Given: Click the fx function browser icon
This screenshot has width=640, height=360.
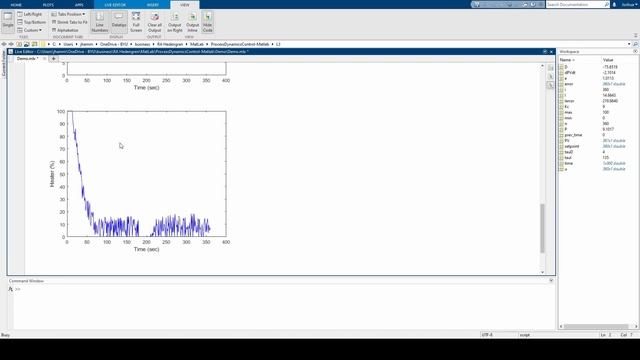Looking at the screenshot, I should coord(11,289).
